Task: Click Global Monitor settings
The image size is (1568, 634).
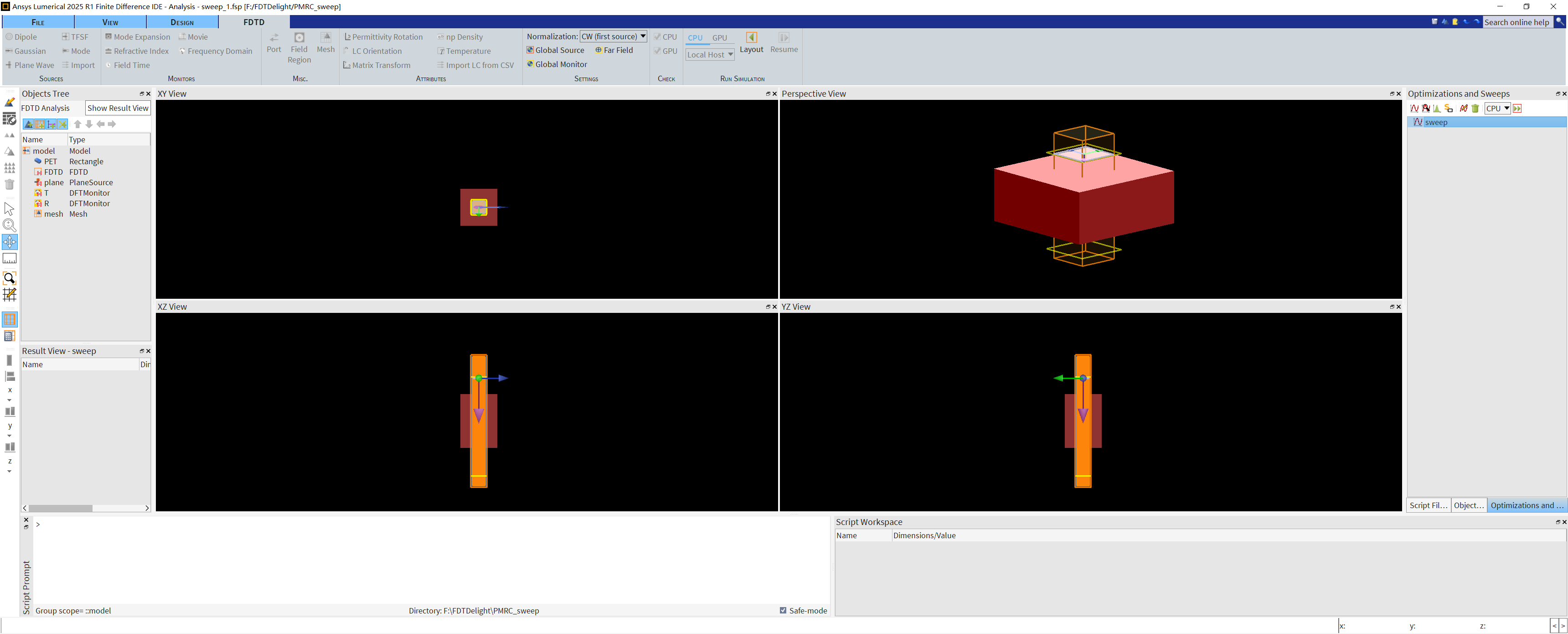Action: [557, 65]
